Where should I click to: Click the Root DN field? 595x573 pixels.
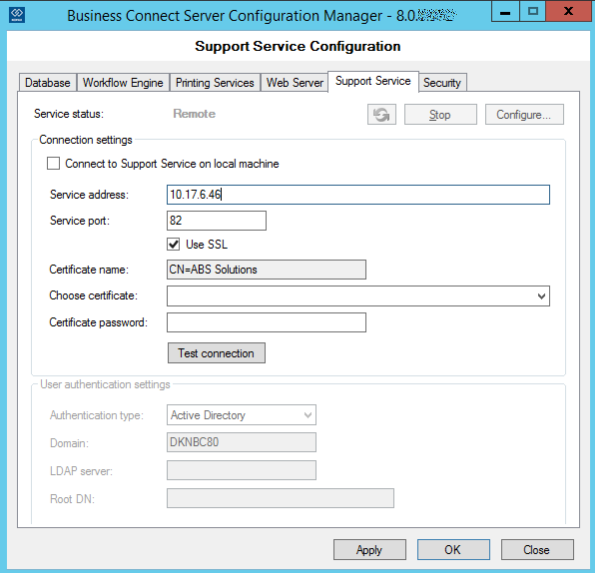[280, 498]
